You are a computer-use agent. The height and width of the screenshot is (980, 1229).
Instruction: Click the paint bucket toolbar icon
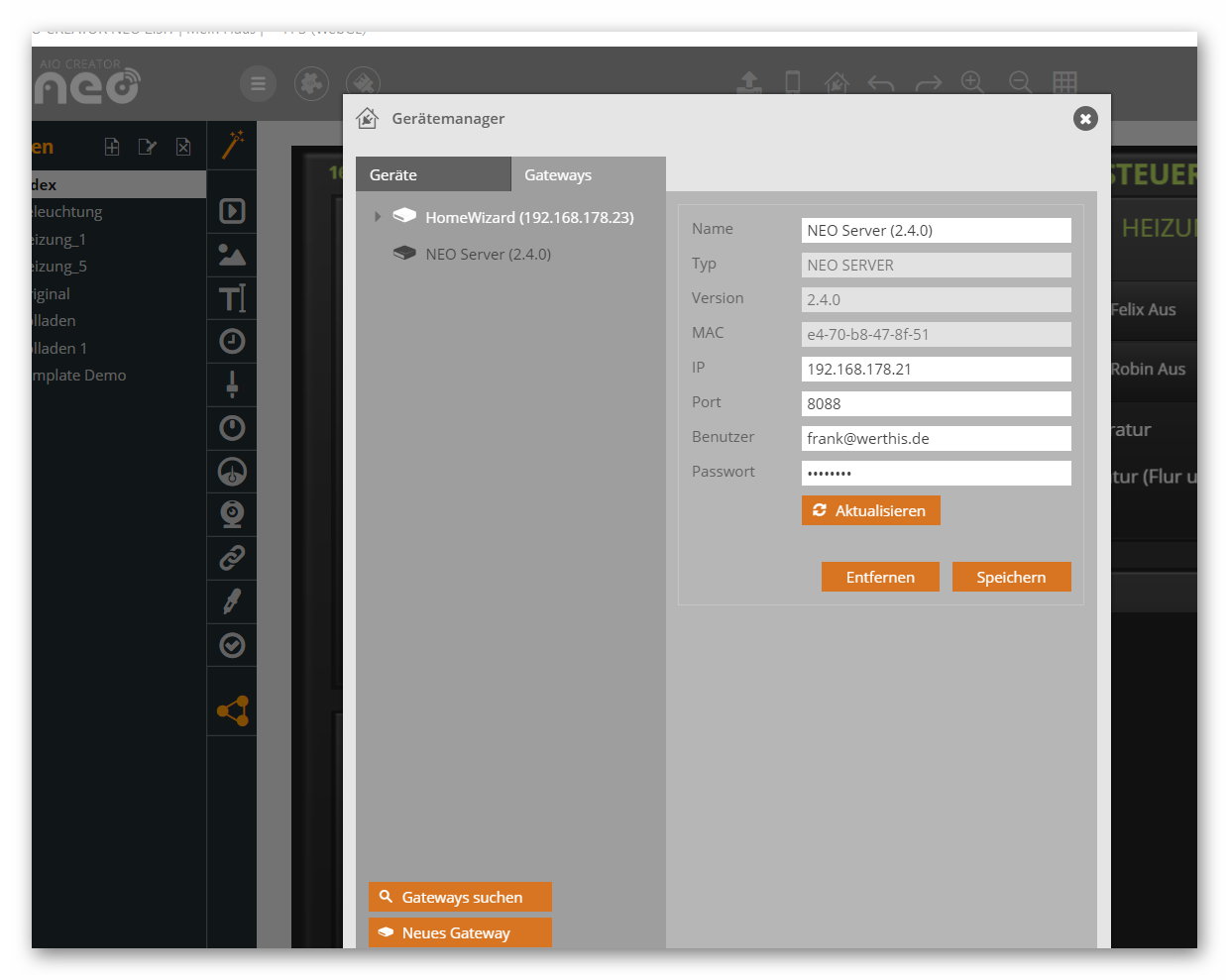(363, 83)
